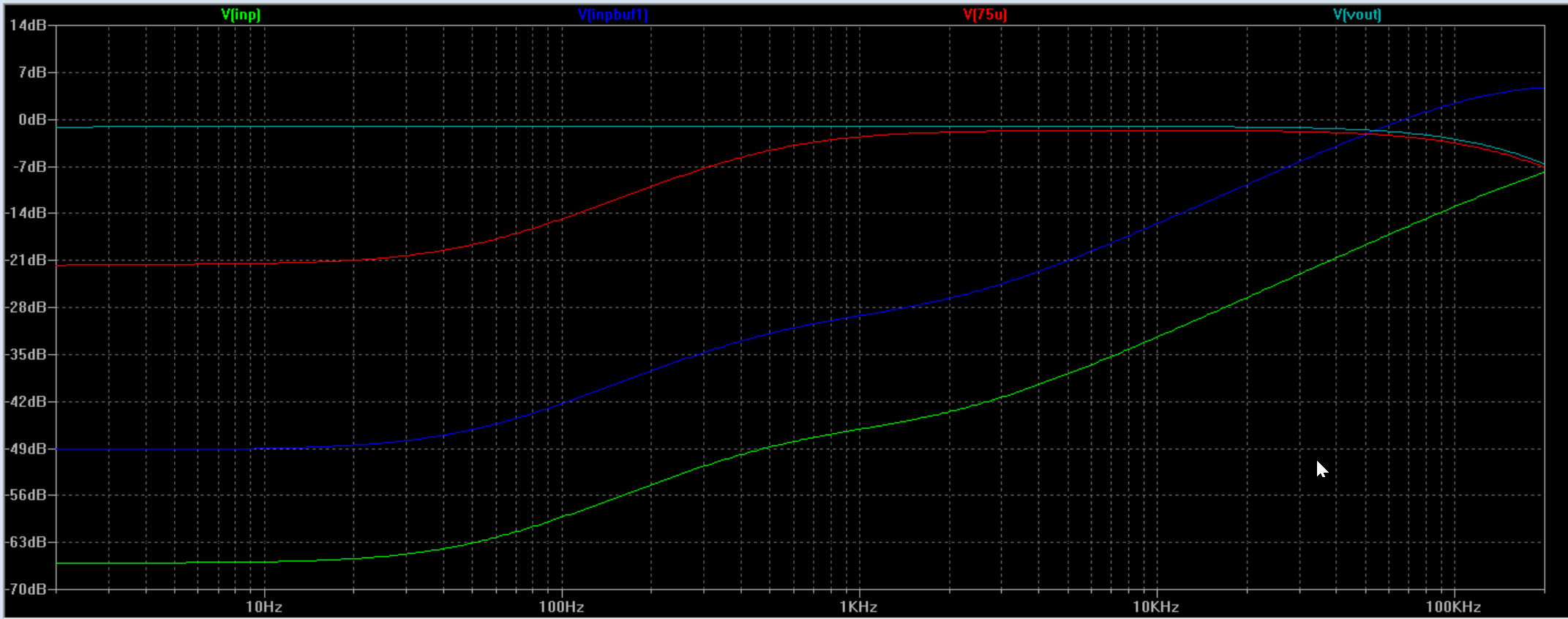The image size is (1568, 619).
Task: Click the 1KHz frequency axis label
Action: (858, 607)
